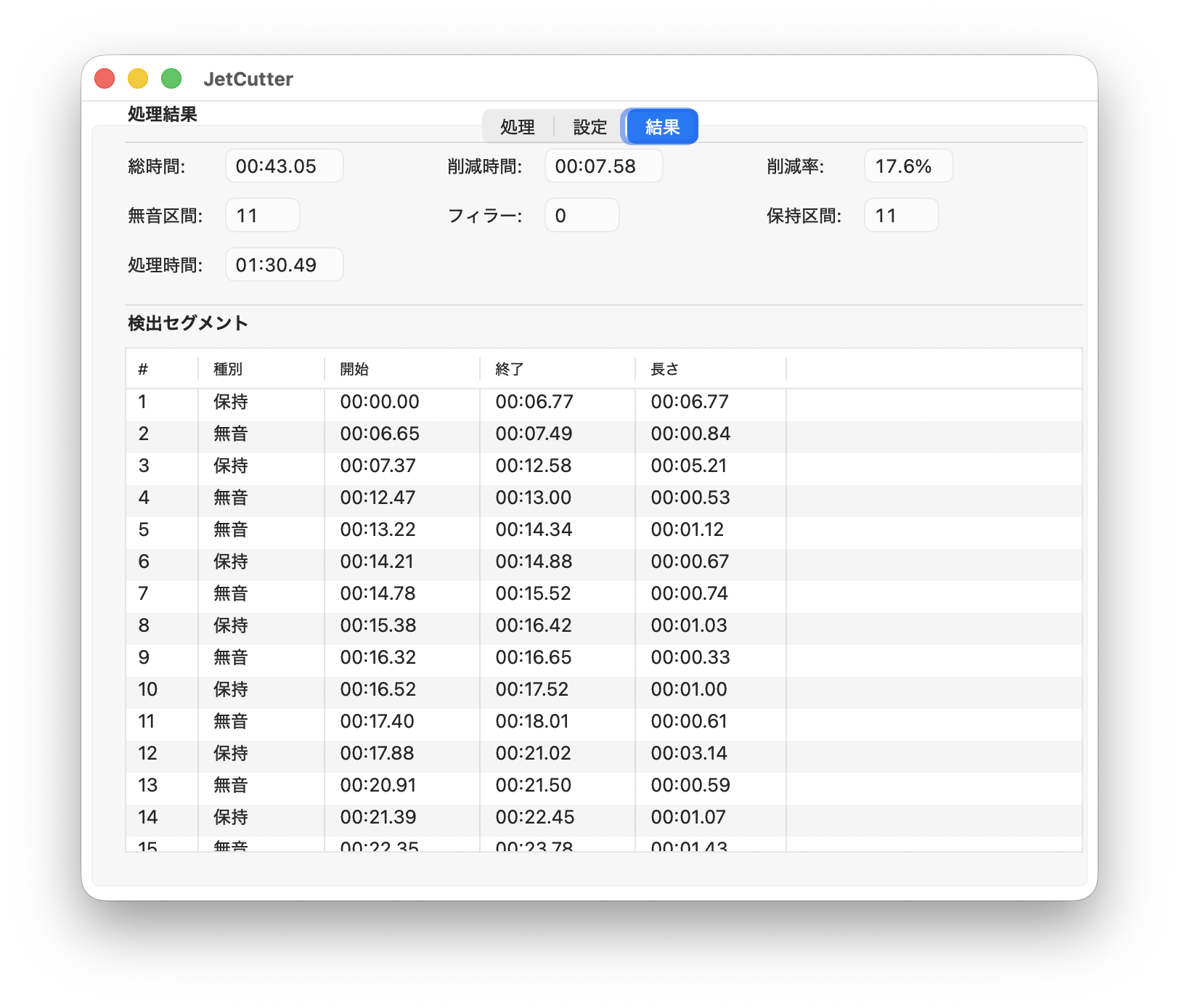Sort by the 種別 column header
This screenshot has height=1008, width=1179.
pyautogui.click(x=261, y=369)
